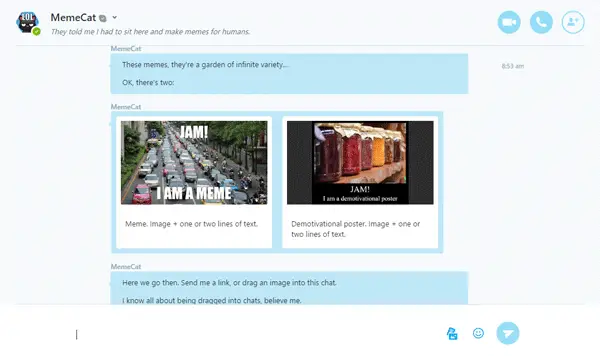The height and width of the screenshot is (360, 600).
Task: Click the bot badge beside the MemeCat name
Action: (x=103, y=18)
